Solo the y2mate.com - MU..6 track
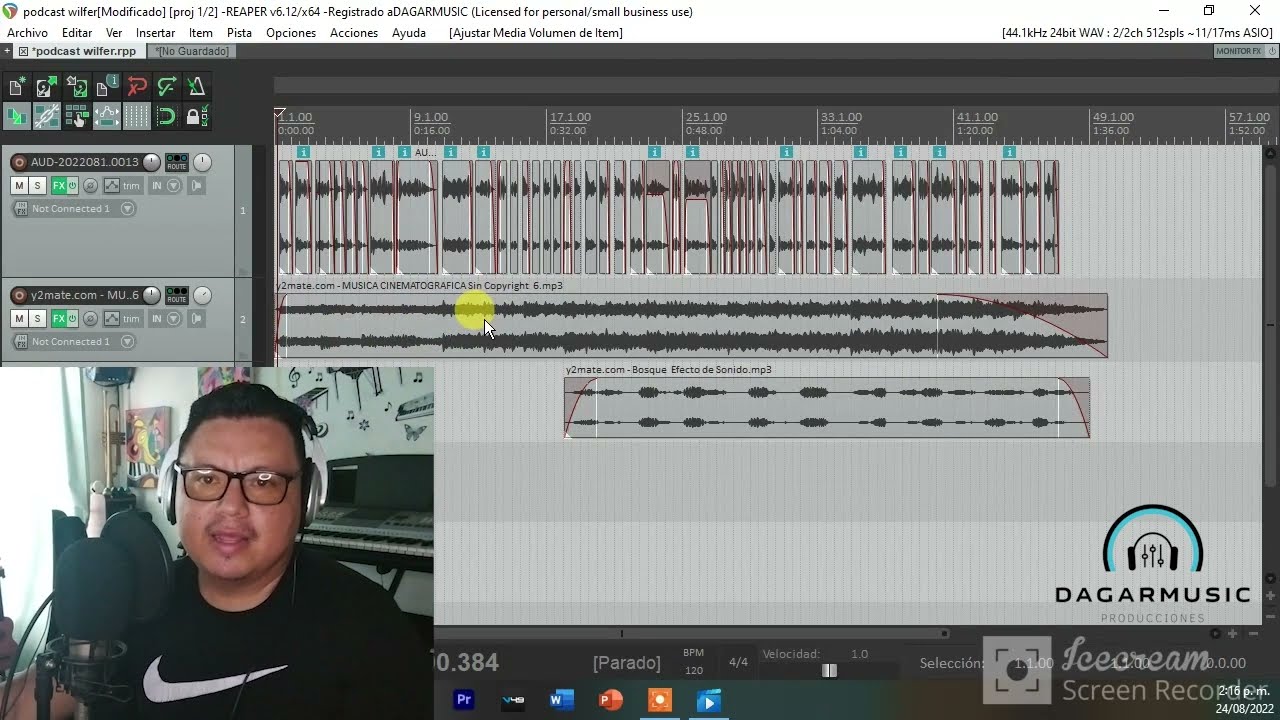The image size is (1280, 720). pos(37,318)
